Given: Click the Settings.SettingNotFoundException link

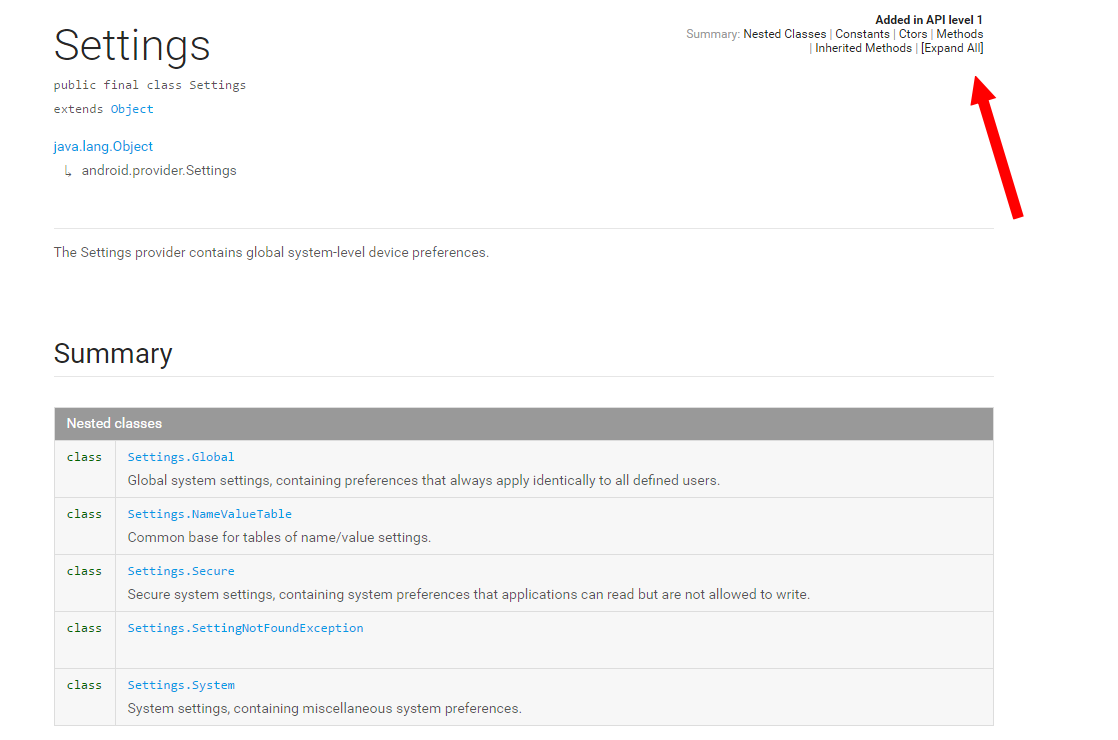Looking at the screenshot, I should coord(245,628).
